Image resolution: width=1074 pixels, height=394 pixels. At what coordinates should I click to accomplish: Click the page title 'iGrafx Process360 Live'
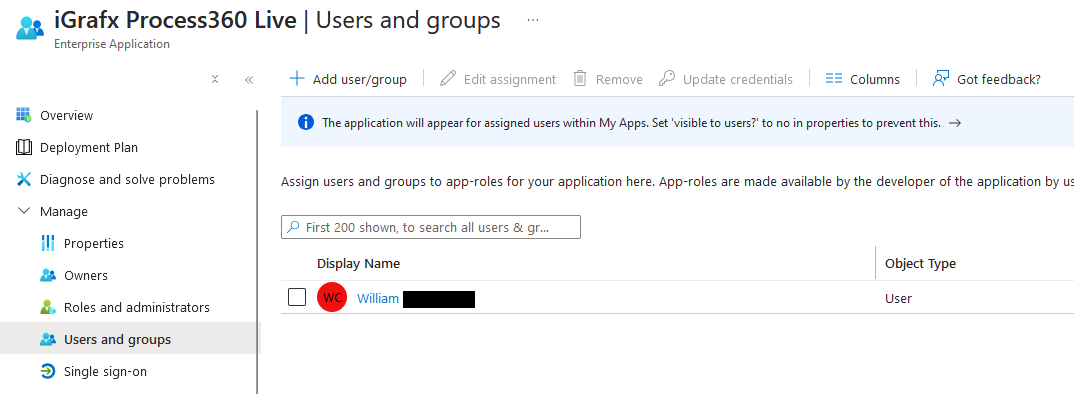click(x=175, y=20)
